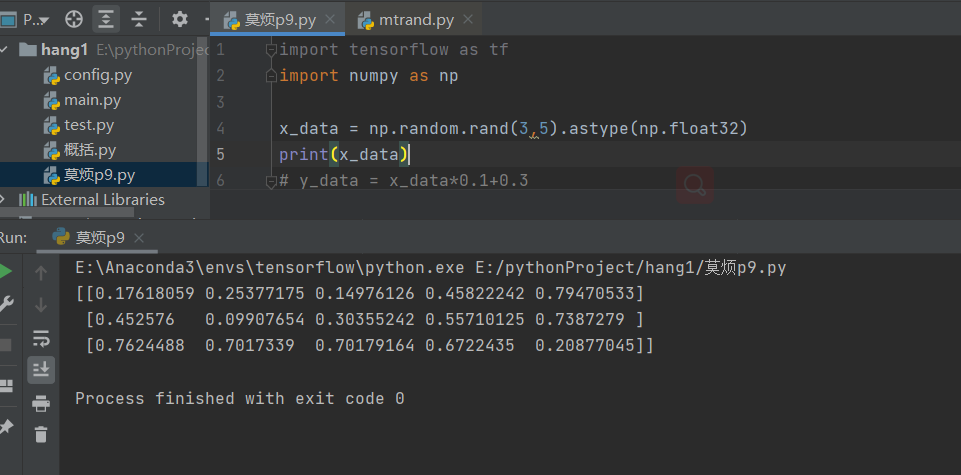Click python.exe path line in console
Screen dimensions: 961x475
[x=430, y=268]
